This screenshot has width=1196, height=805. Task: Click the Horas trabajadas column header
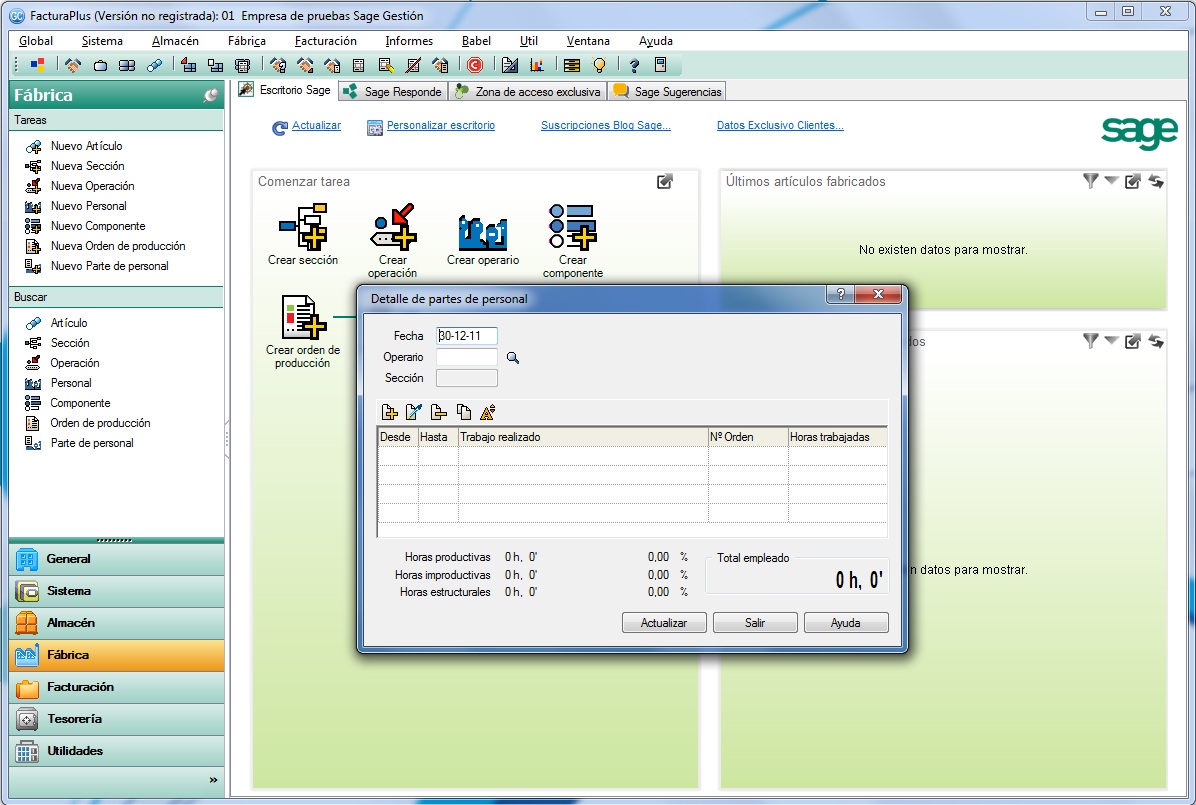tap(838, 437)
